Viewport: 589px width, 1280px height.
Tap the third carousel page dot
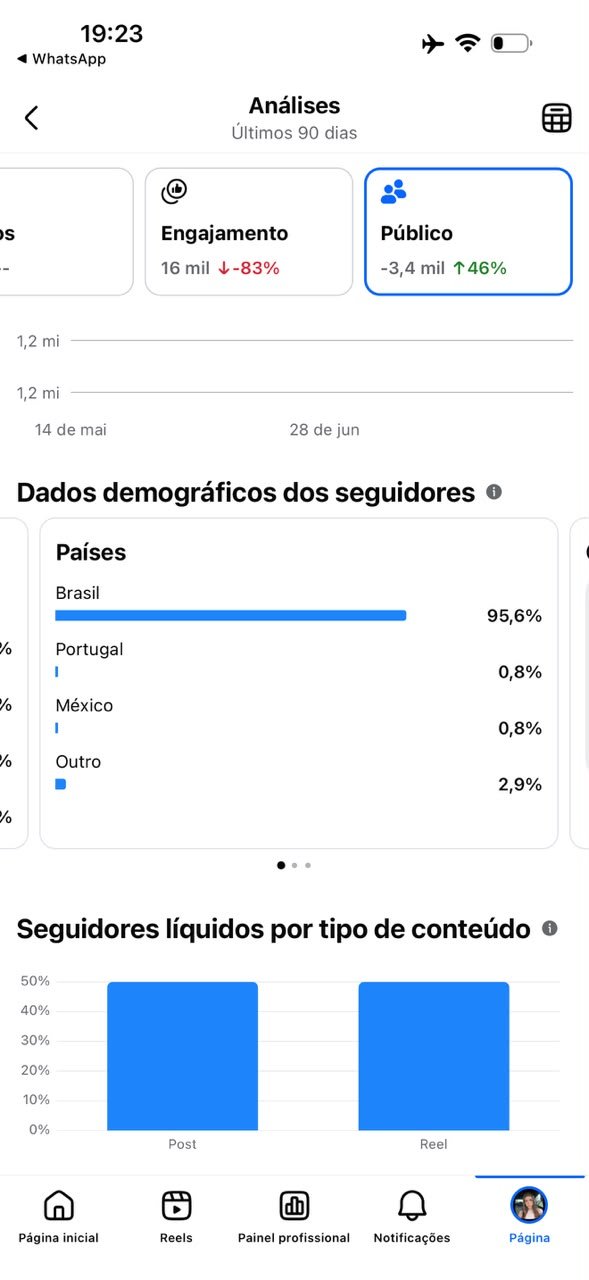point(308,865)
